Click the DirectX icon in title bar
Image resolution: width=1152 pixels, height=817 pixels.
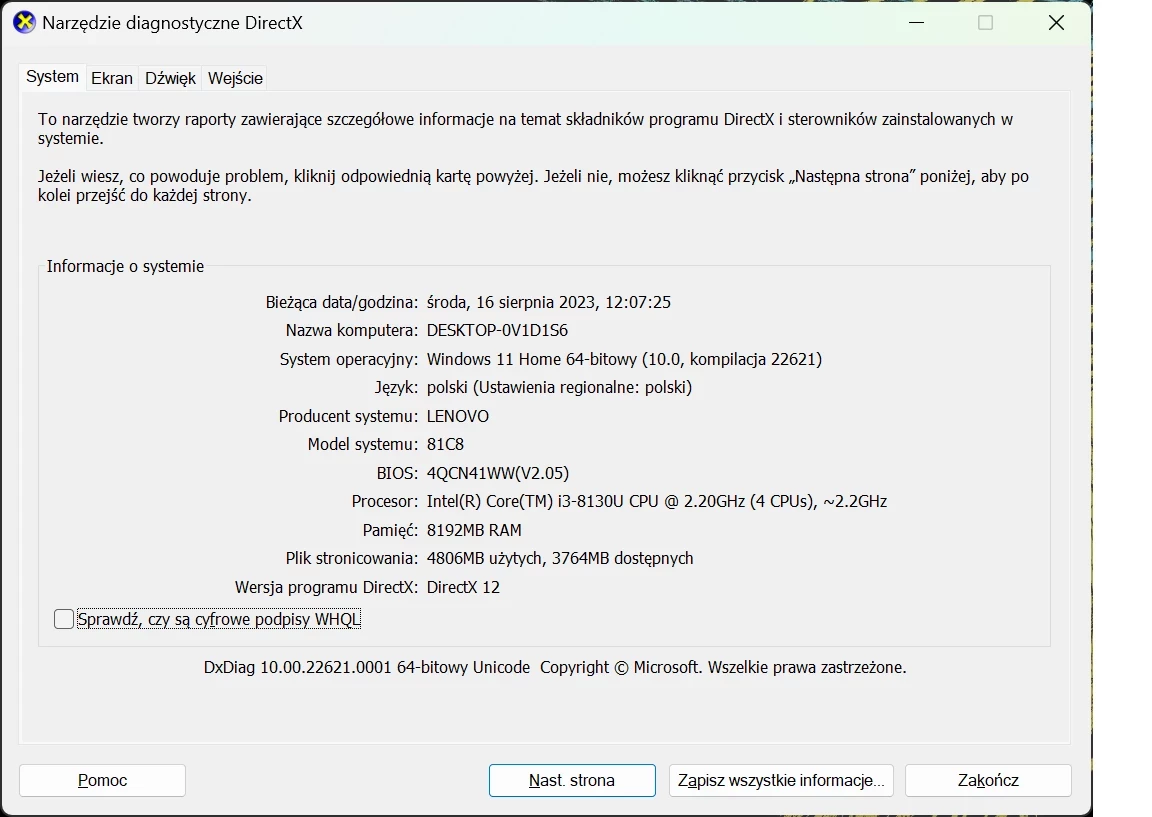click(24, 23)
